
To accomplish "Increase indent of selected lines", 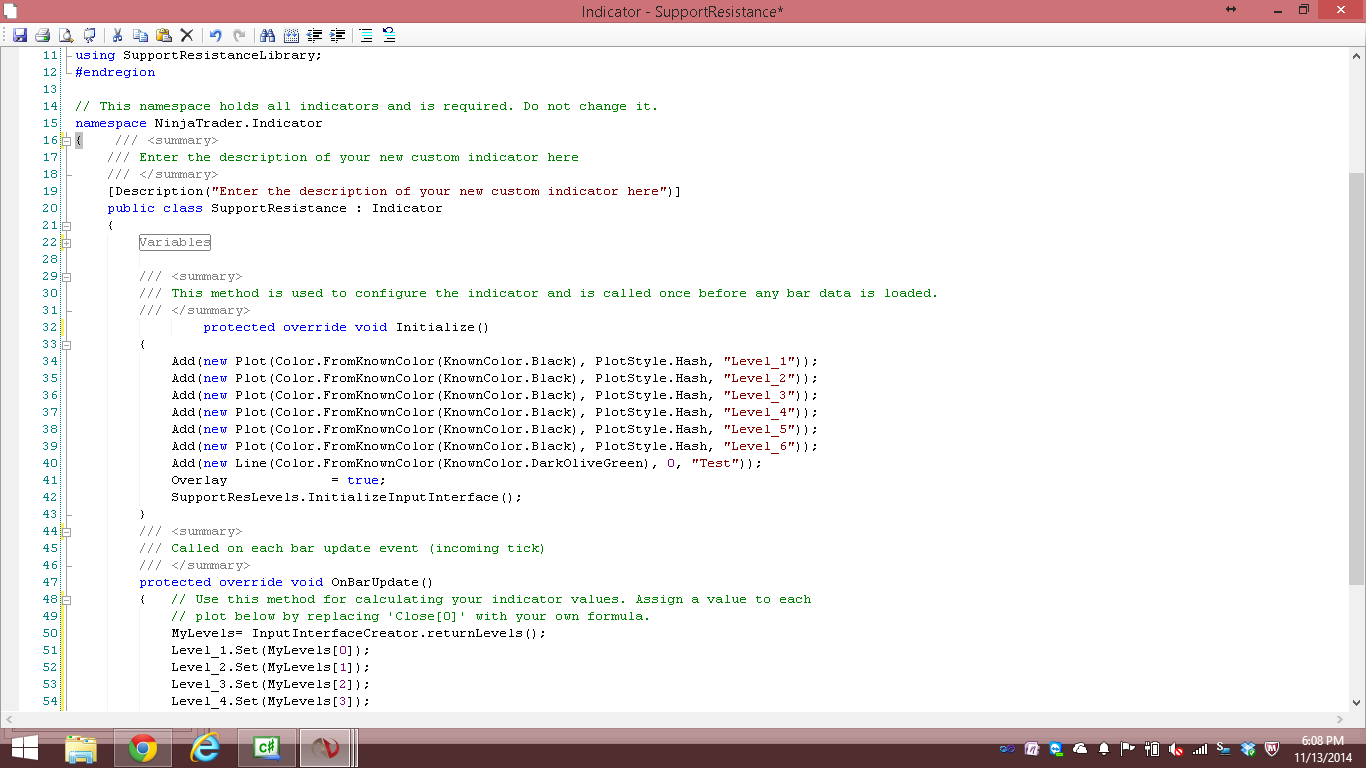I will [338, 35].
